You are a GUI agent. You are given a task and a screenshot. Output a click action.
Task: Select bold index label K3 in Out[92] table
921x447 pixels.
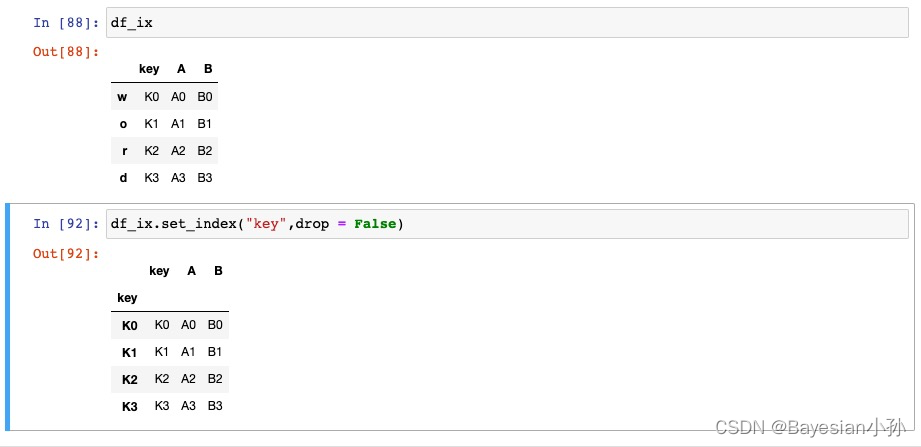click(130, 407)
